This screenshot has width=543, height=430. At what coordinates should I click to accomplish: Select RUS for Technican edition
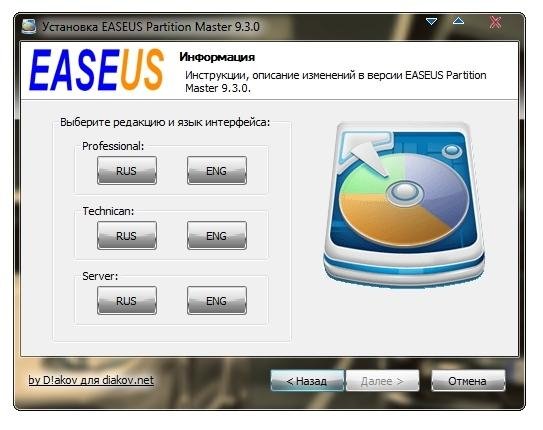click(127, 235)
